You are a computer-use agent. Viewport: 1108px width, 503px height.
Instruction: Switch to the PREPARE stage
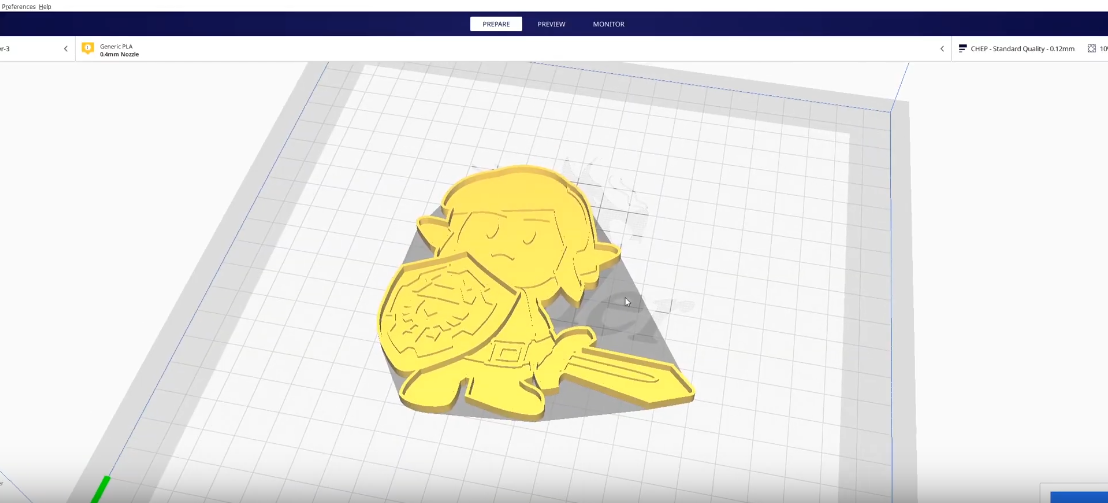coord(496,24)
